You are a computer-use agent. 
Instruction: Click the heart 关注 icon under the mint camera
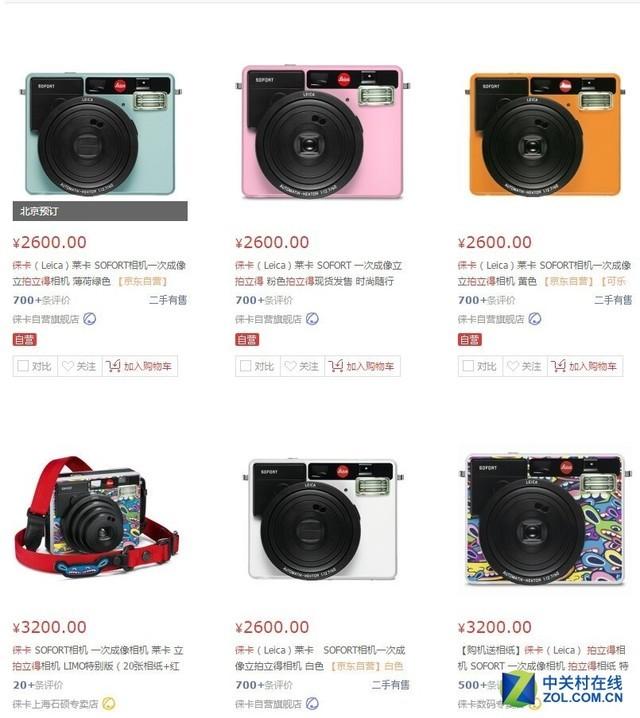(x=68, y=366)
